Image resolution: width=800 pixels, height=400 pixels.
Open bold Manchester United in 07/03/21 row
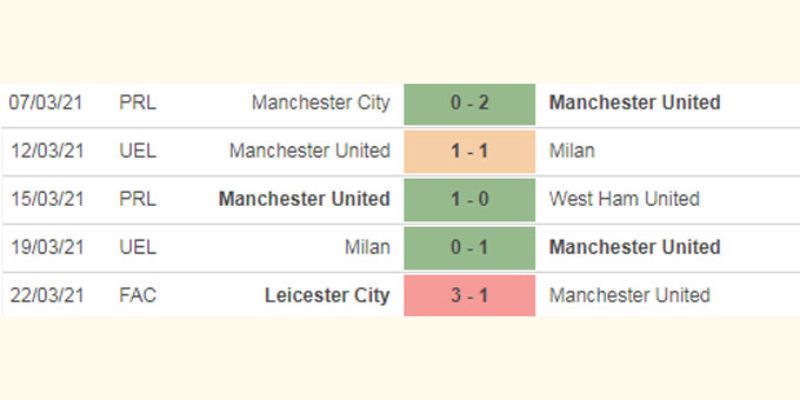point(635,103)
